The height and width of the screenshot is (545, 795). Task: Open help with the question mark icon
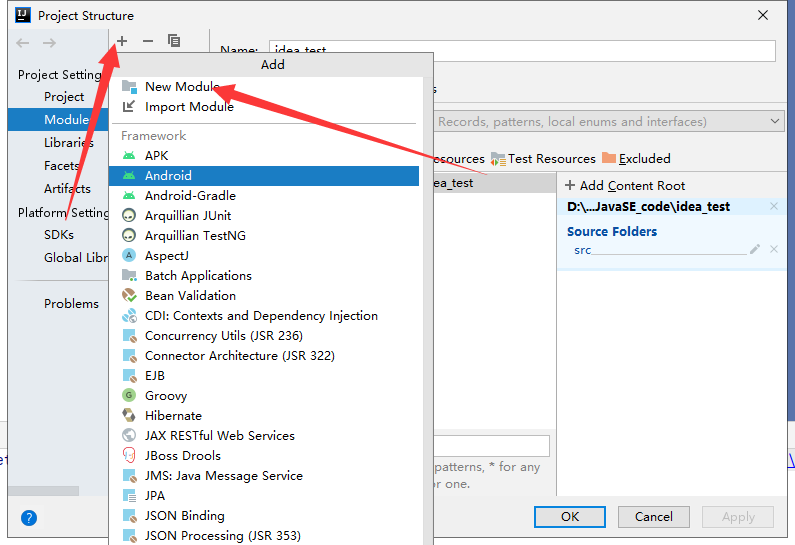pyautogui.click(x=29, y=518)
